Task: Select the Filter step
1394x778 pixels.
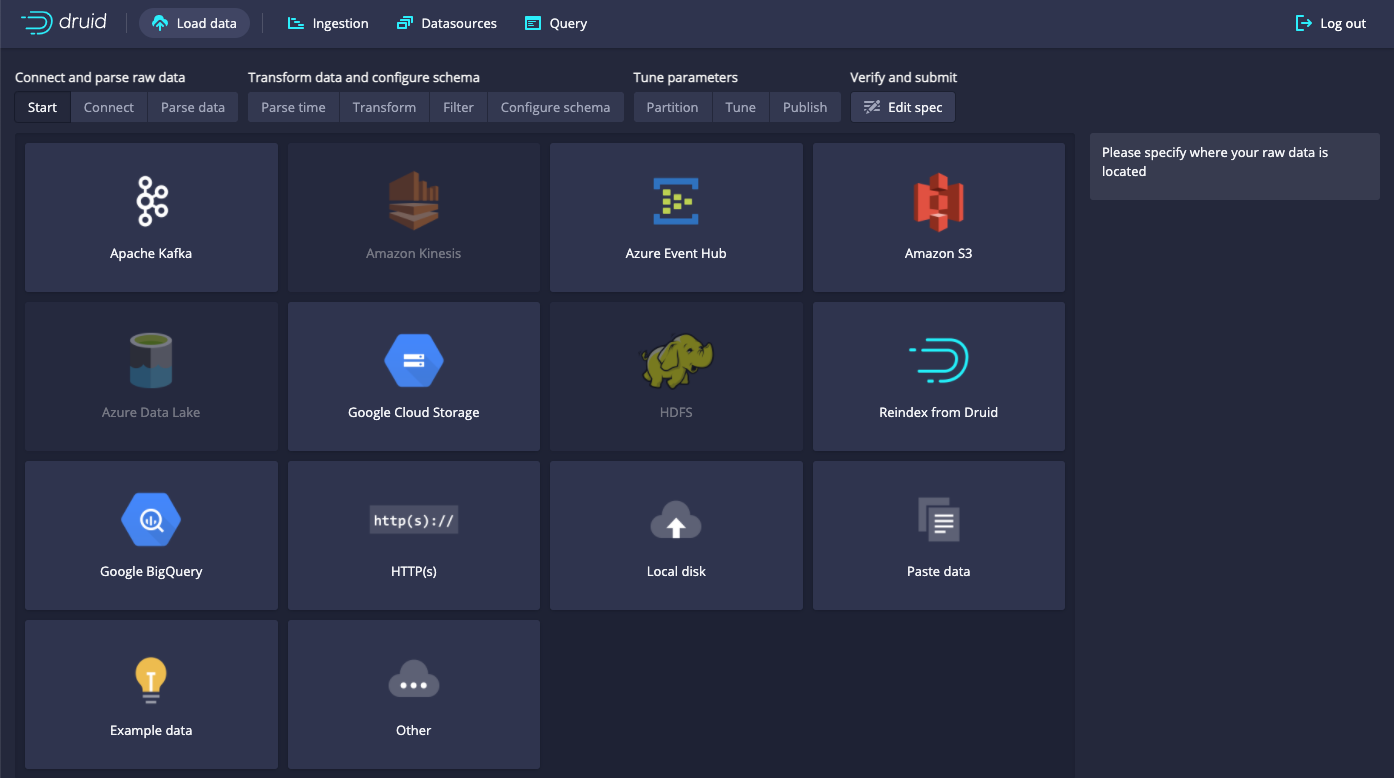Action: (x=458, y=107)
